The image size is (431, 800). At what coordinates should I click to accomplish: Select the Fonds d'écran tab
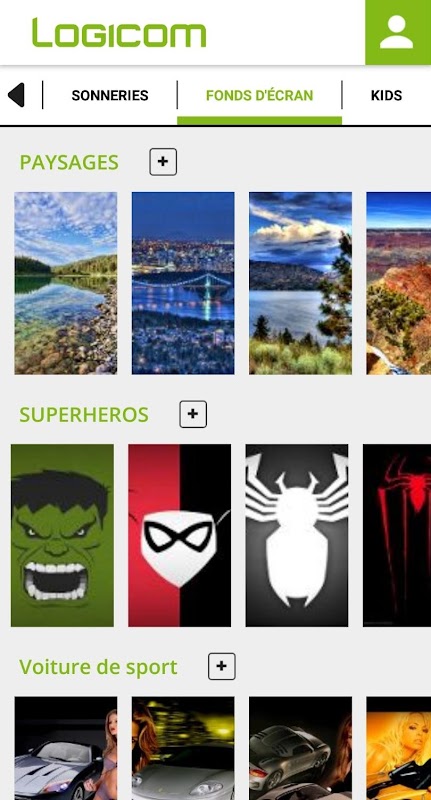point(260,95)
